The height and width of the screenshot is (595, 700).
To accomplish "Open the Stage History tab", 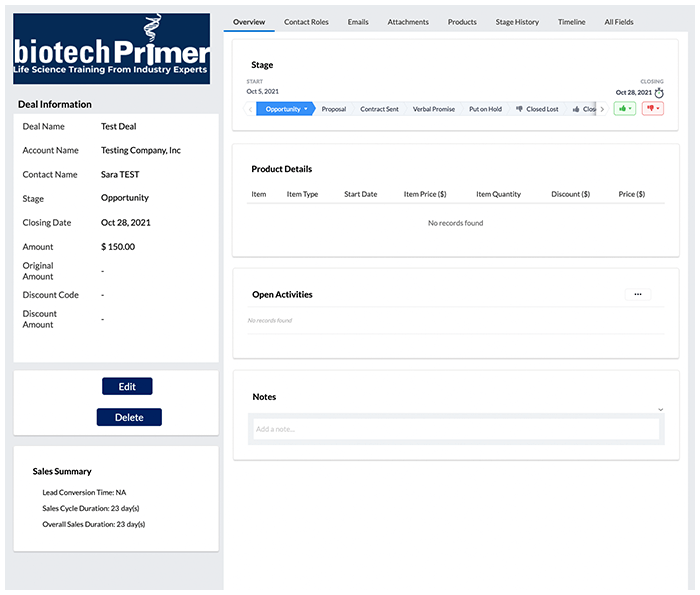I will point(517,22).
